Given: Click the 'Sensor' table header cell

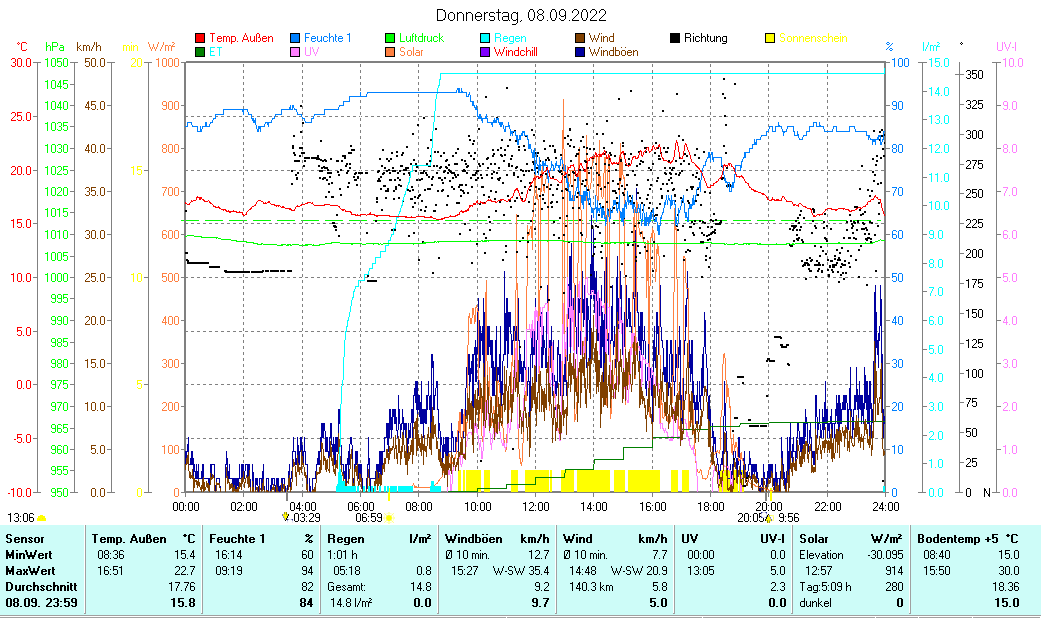Looking at the screenshot, I should (25, 539).
